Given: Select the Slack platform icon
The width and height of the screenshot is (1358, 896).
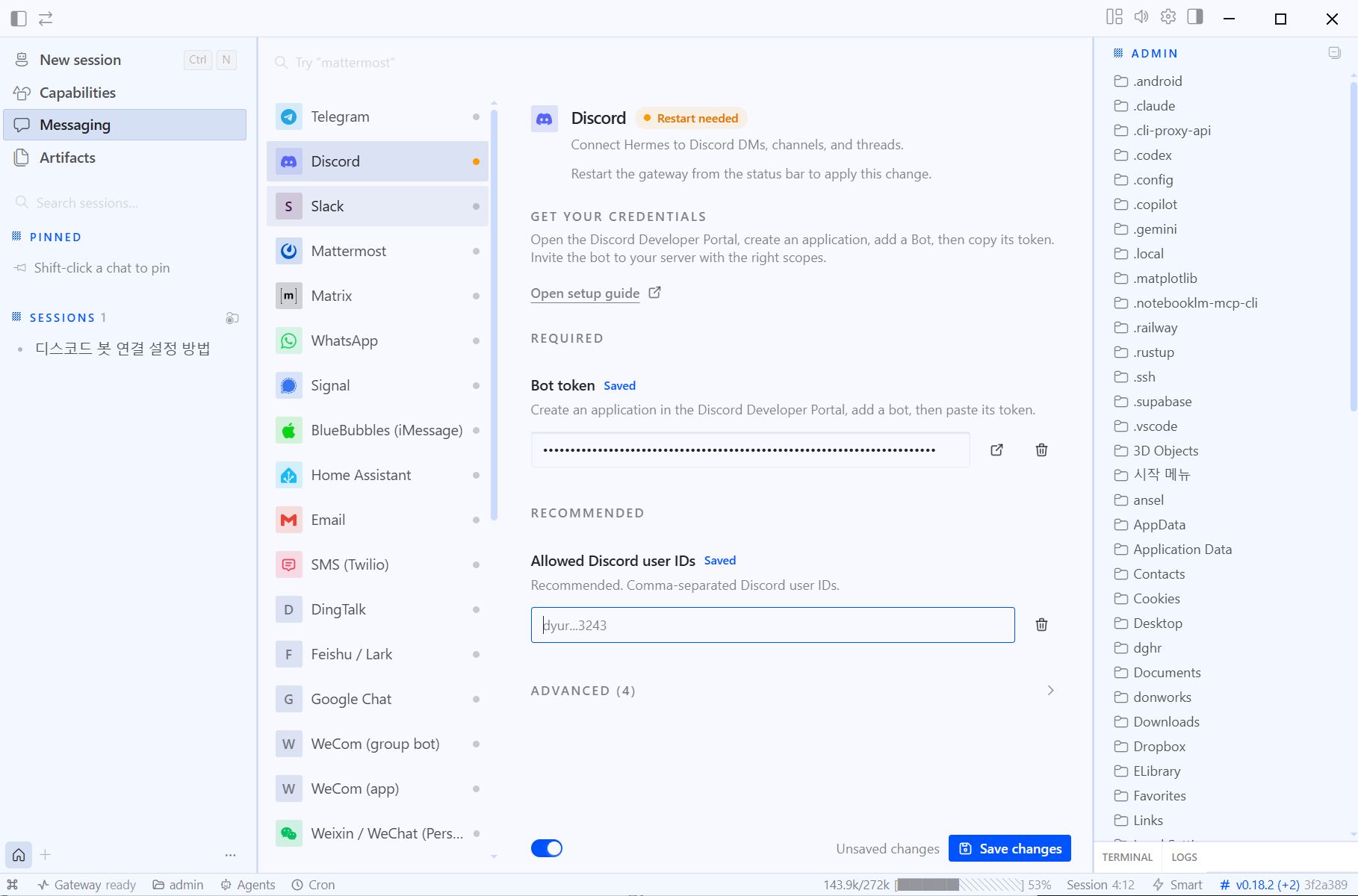Looking at the screenshot, I should [x=289, y=206].
